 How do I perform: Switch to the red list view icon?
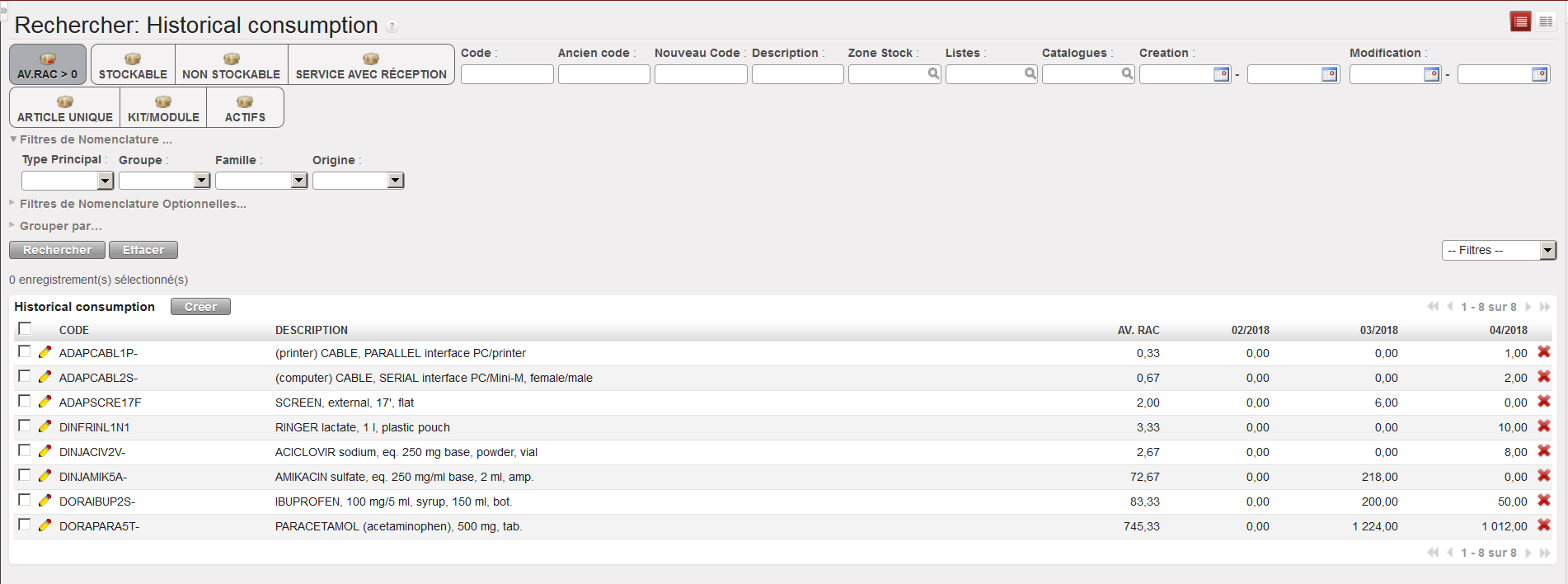point(1520,21)
